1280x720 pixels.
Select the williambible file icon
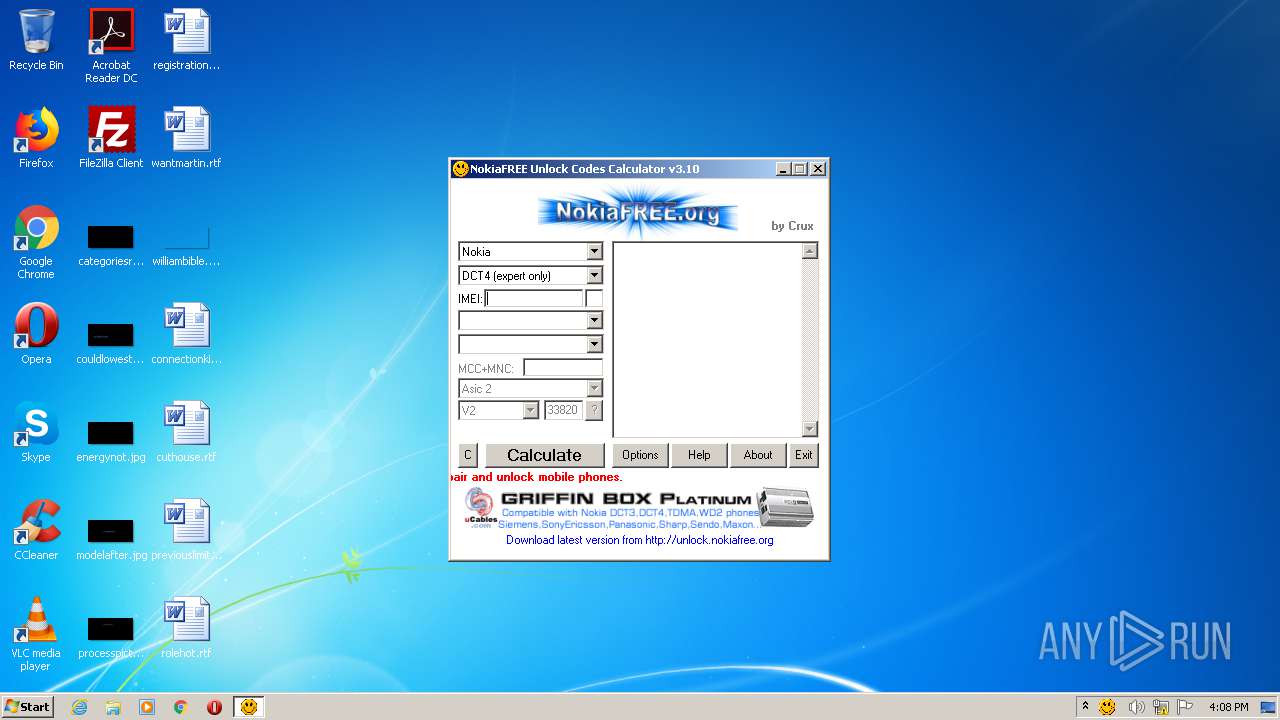click(187, 246)
